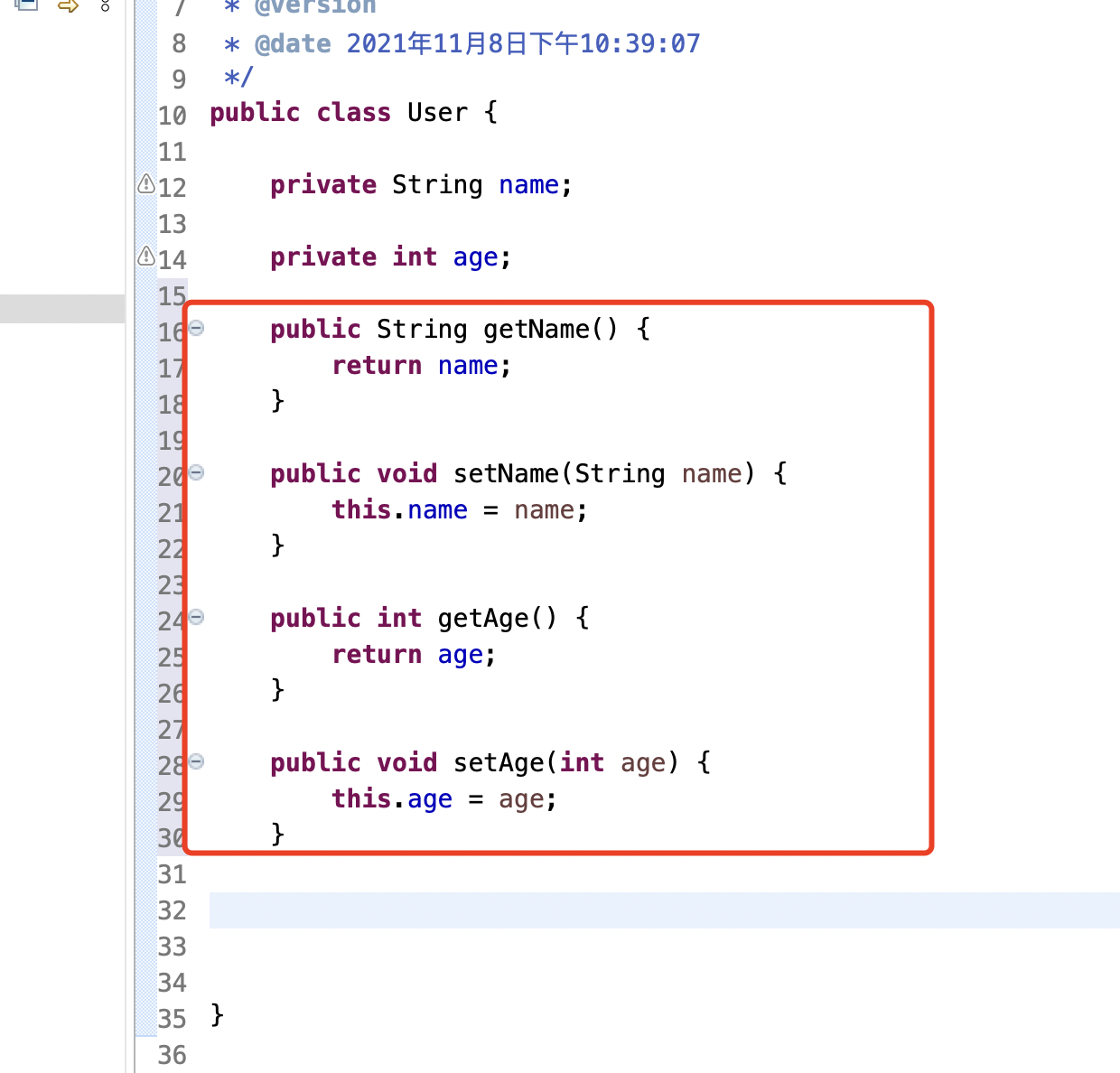1120x1073 pixels.
Task: Click line number 33 in the gutter
Action: tap(172, 947)
